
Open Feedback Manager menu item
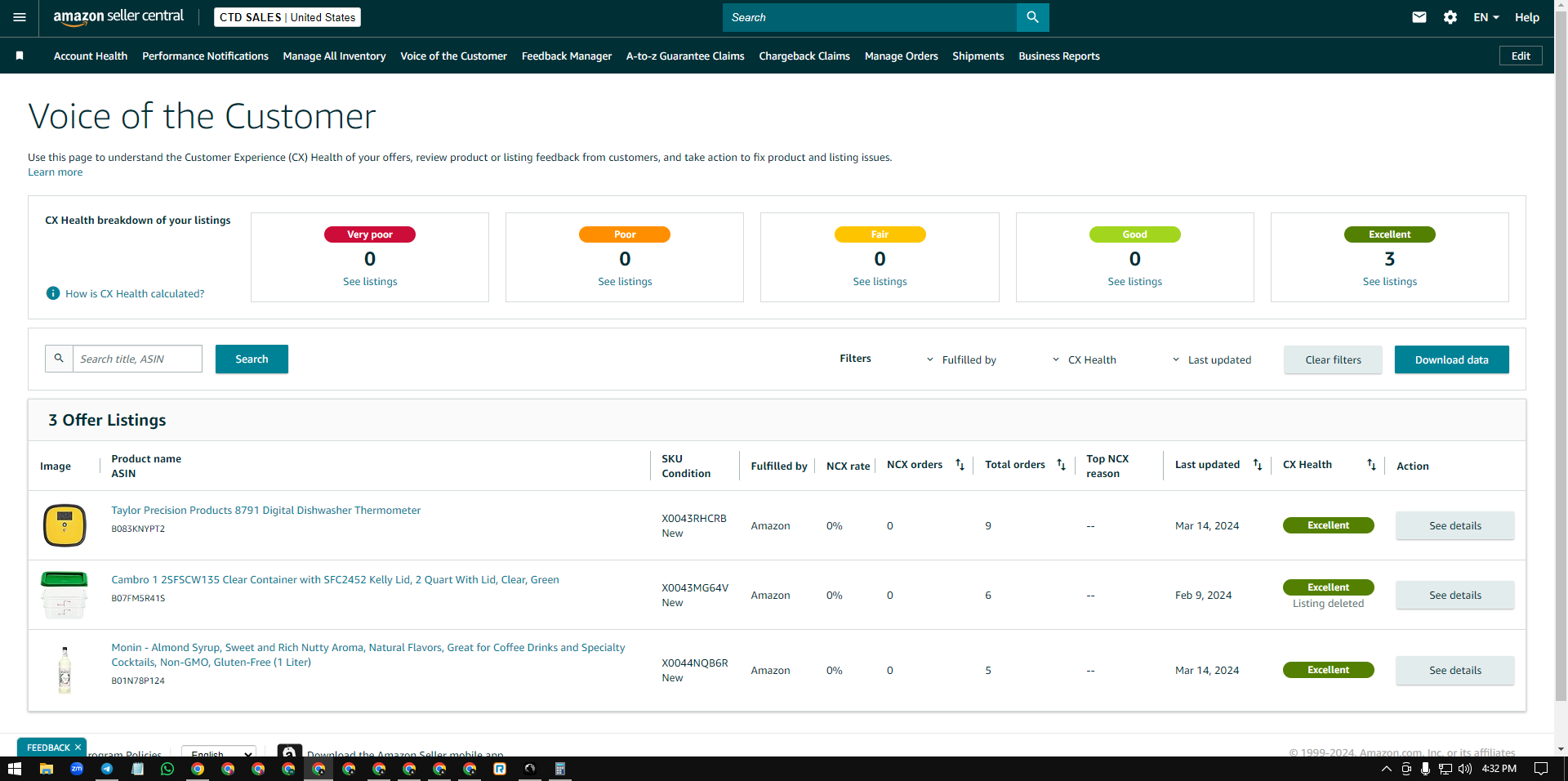click(x=567, y=56)
